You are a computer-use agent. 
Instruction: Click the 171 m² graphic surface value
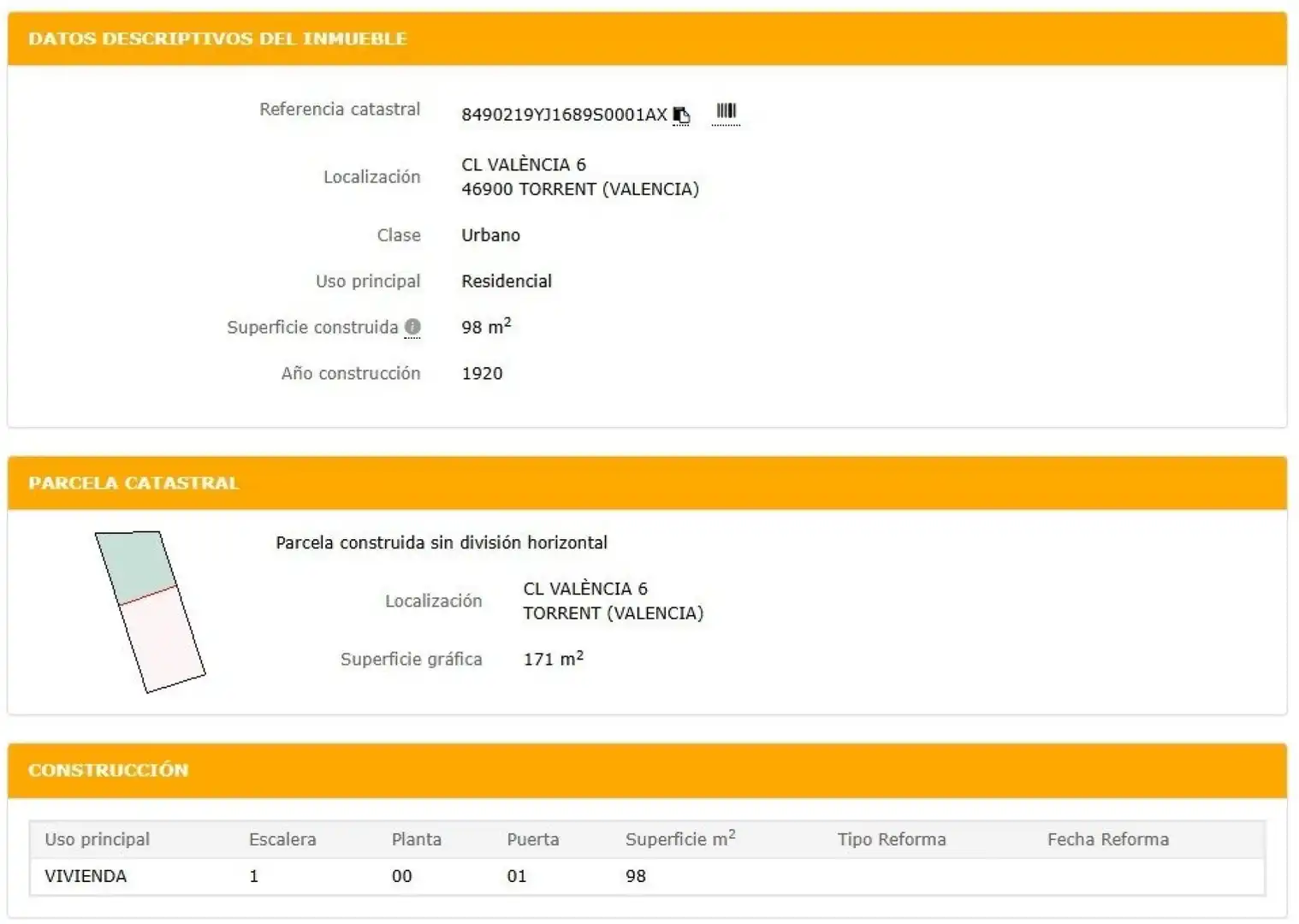(554, 658)
